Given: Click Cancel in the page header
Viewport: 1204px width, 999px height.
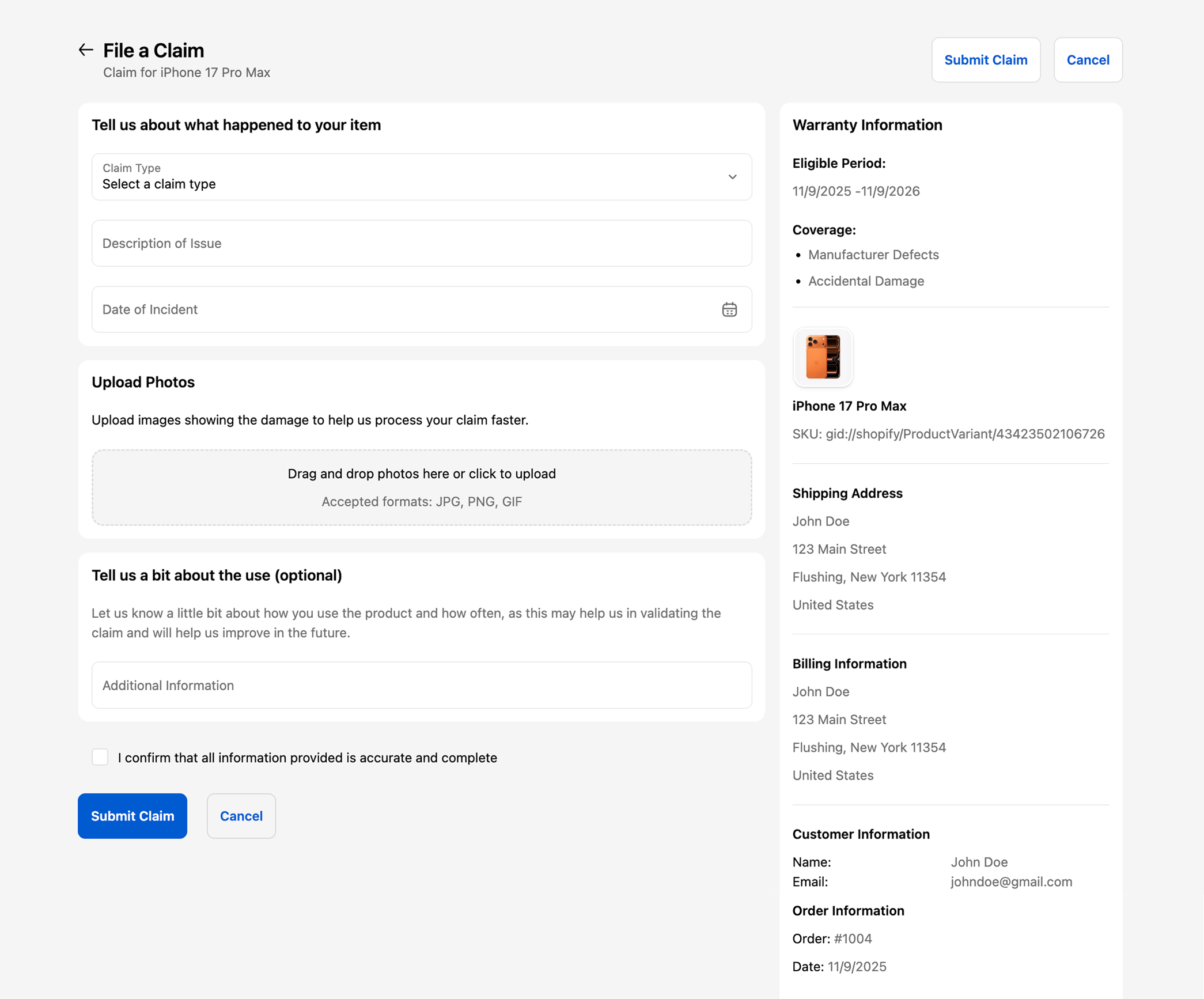Looking at the screenshot, I should [1087, 60].
